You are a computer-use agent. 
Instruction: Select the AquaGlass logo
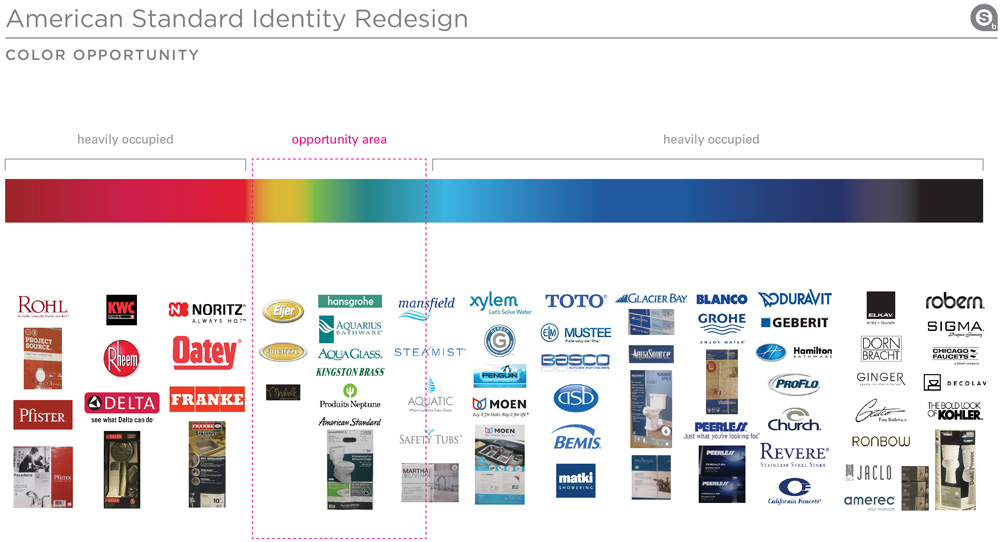pos(350,354)
